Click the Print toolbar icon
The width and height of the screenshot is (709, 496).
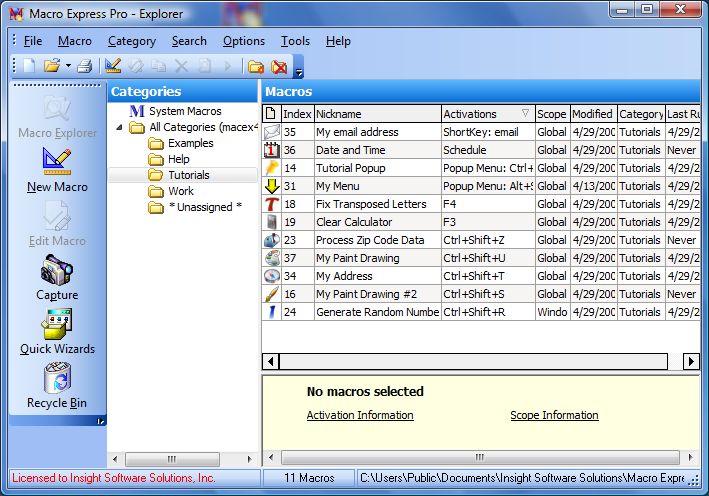pyautogui.click(x=85, y=66)
